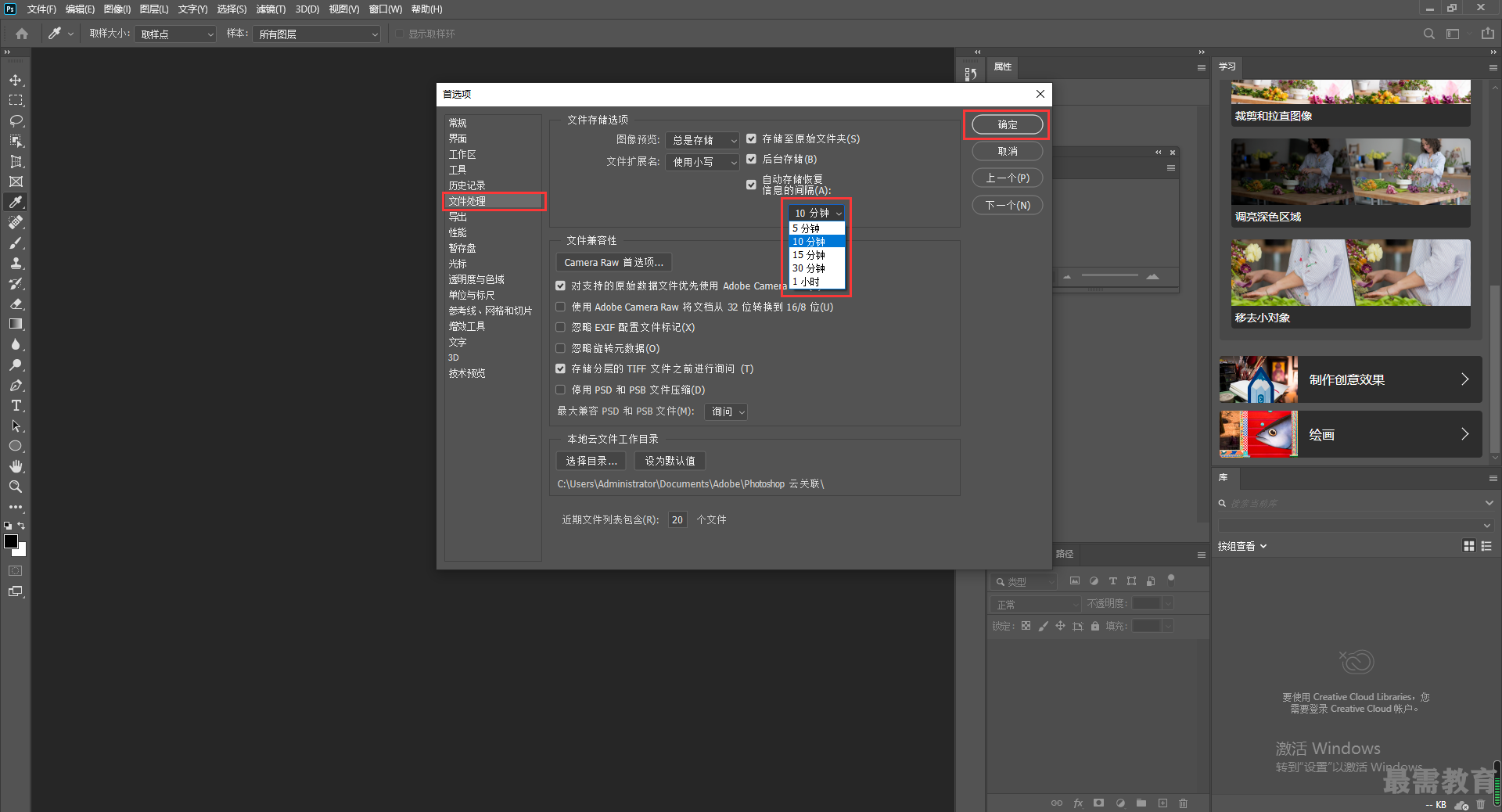Select the Hand tool
This screenshot has width=1502, height=812.
pos(16,467)
